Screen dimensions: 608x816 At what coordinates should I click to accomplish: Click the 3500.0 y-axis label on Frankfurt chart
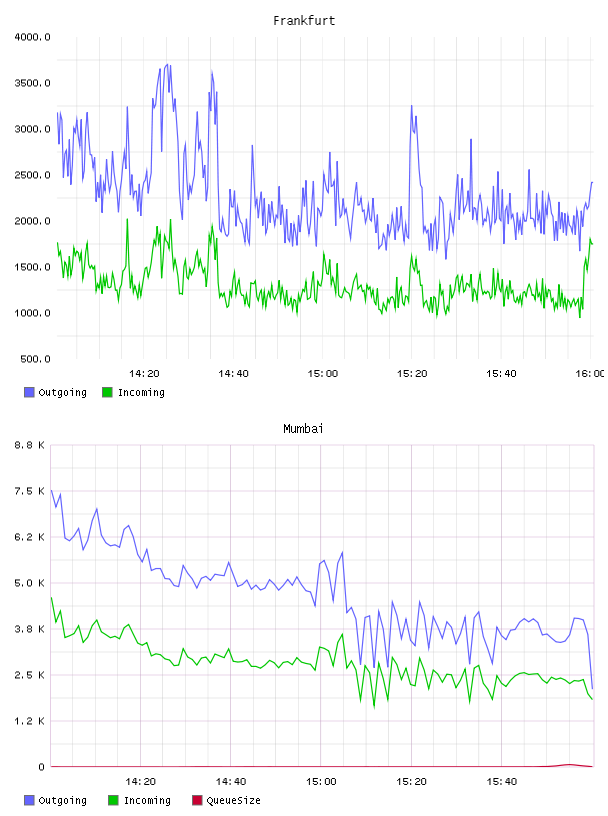[32, 83]
